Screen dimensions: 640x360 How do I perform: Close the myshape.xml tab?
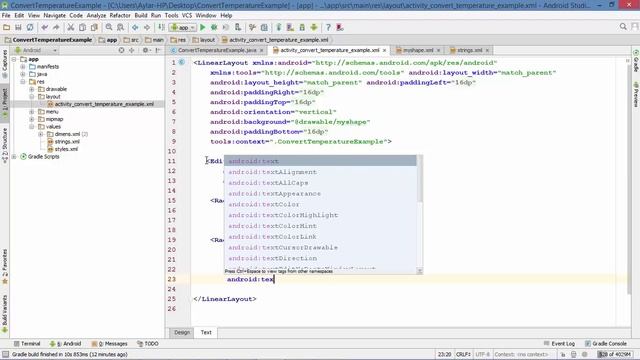tap(438, 50)
